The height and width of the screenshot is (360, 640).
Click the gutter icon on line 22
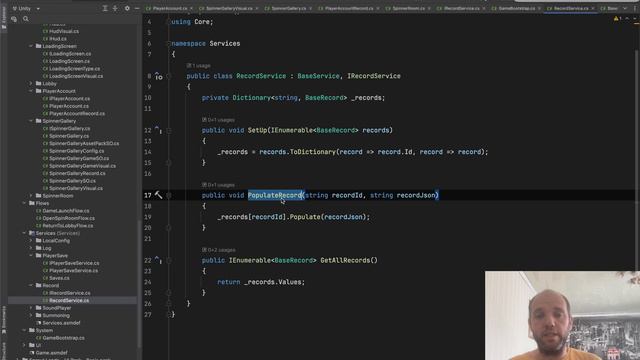point(158,260)
